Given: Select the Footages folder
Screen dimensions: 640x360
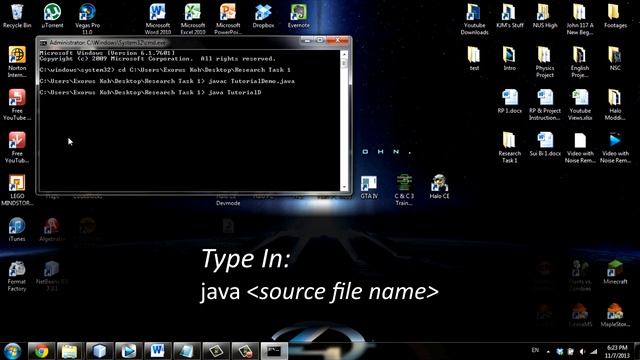Looking at the screenshot, I should 615,16.
